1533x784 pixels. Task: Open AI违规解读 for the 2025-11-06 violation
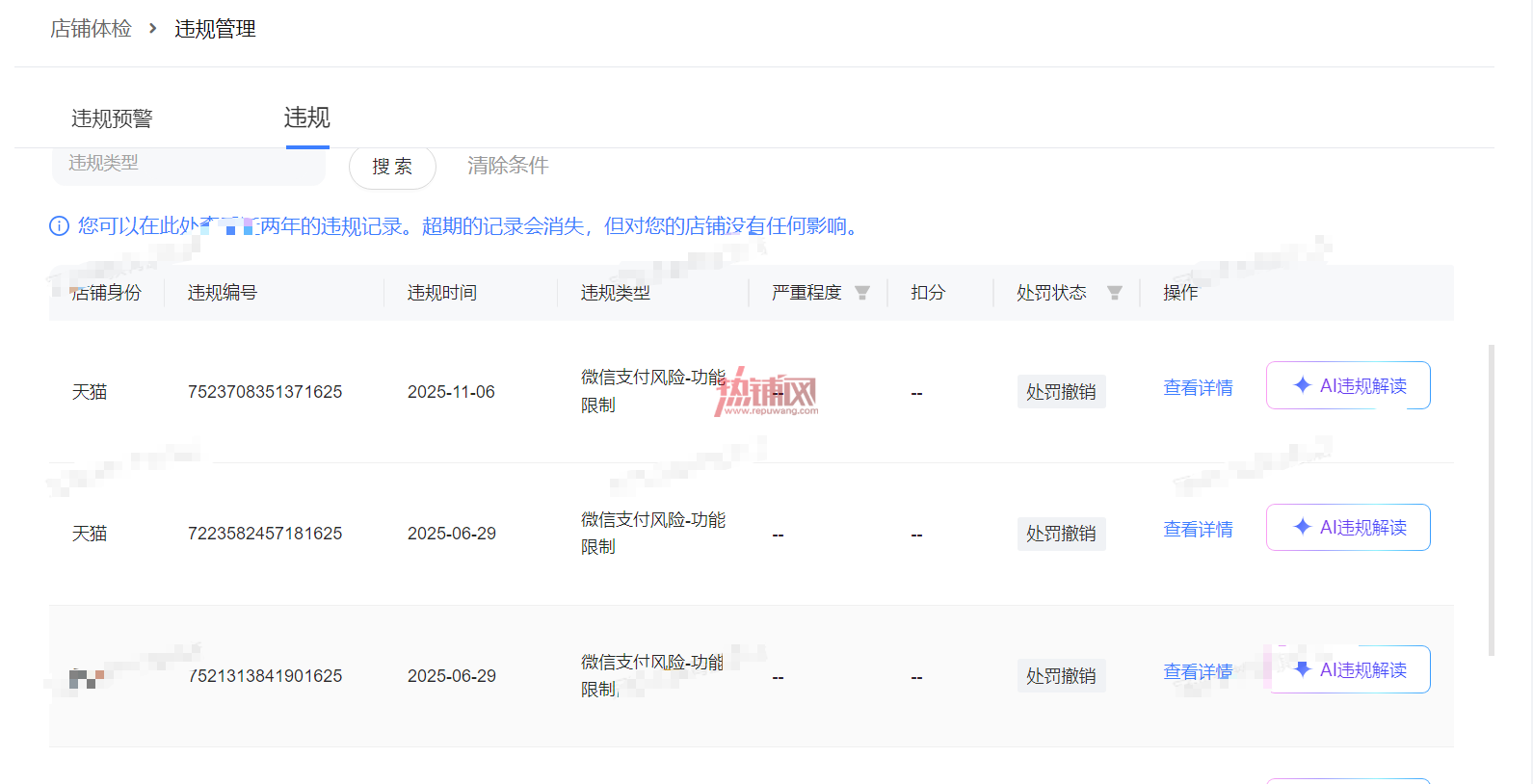pos(1348,385)
